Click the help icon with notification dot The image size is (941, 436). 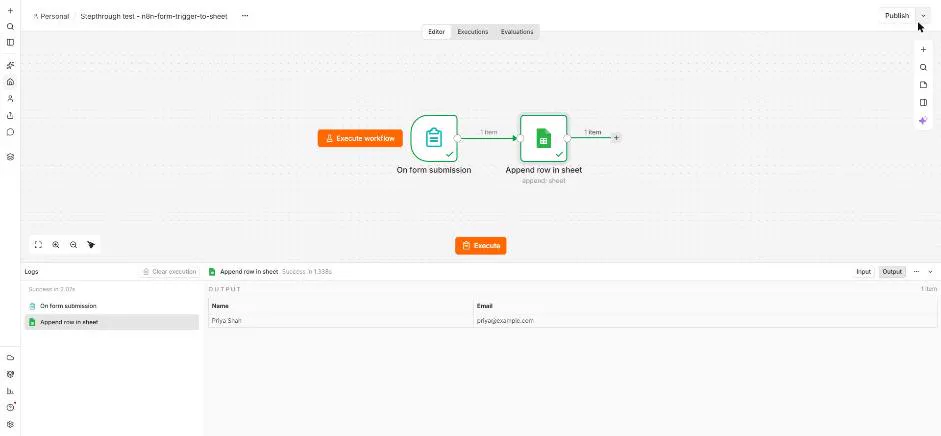[x=10, y=407]
